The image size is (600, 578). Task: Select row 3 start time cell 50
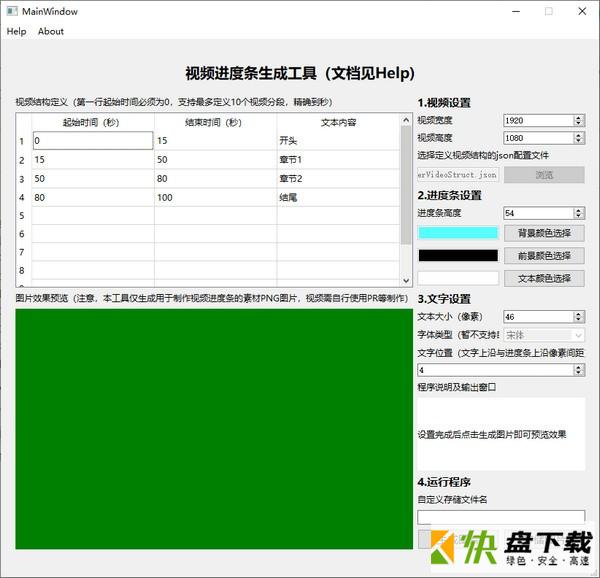coord(93,179)
